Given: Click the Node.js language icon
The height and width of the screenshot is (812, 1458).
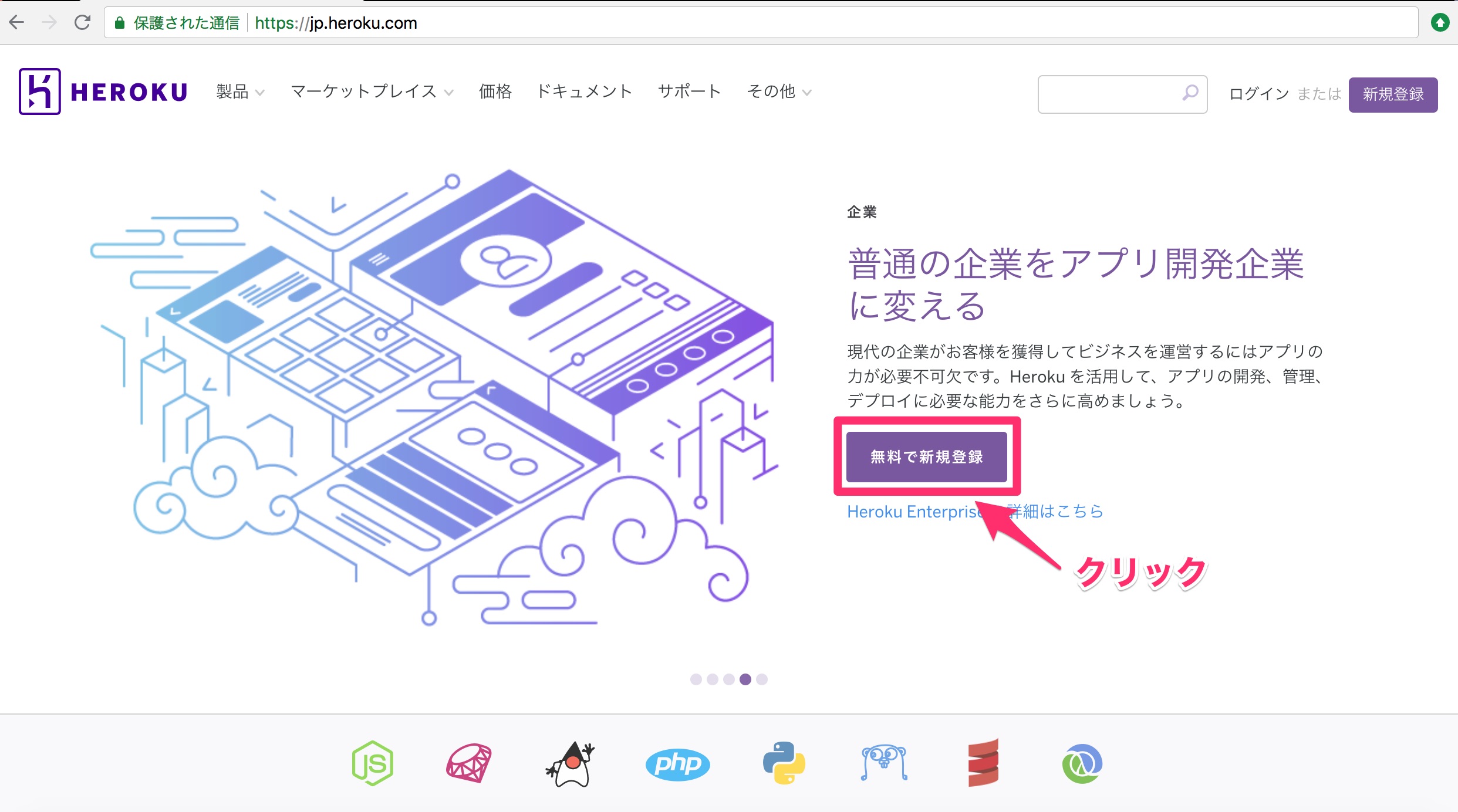Looking at the screenshot, I should (372, 763).
